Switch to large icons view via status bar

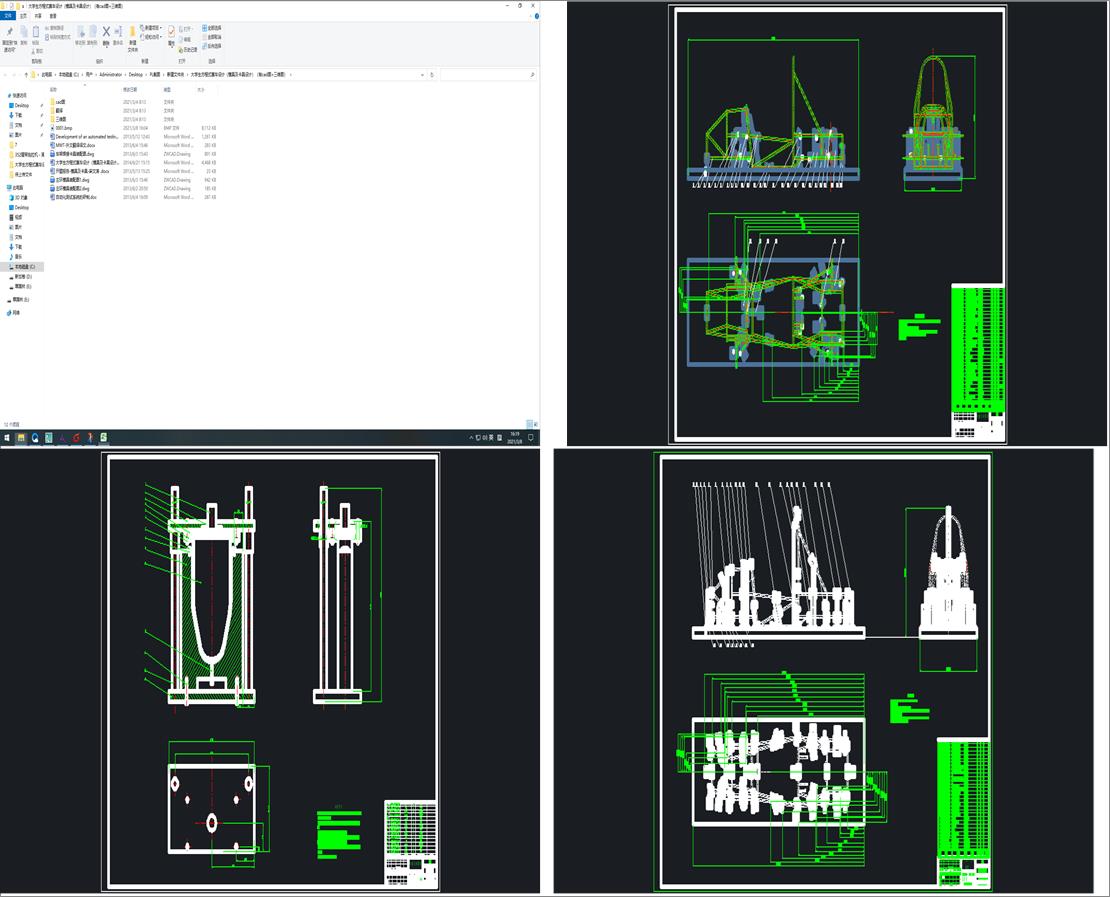pos(536,424)
